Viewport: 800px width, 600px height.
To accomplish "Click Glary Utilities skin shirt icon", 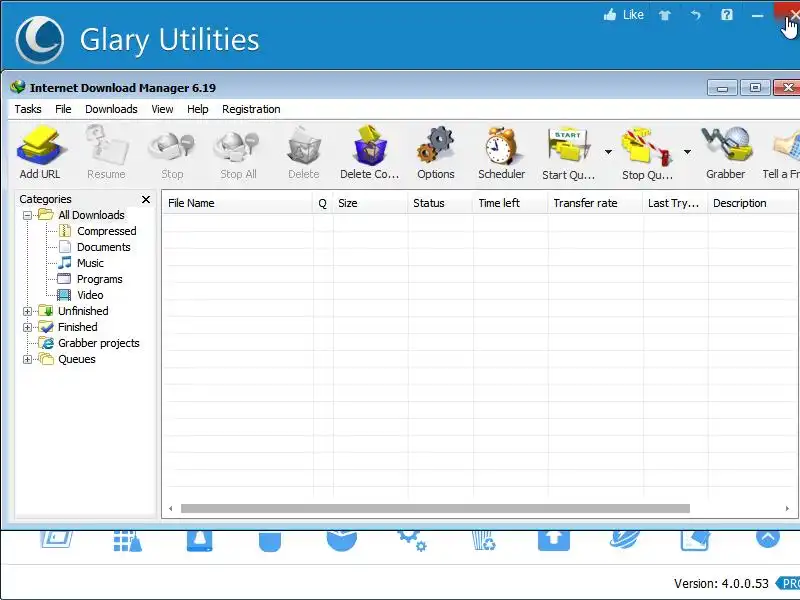I will (665, 15).
